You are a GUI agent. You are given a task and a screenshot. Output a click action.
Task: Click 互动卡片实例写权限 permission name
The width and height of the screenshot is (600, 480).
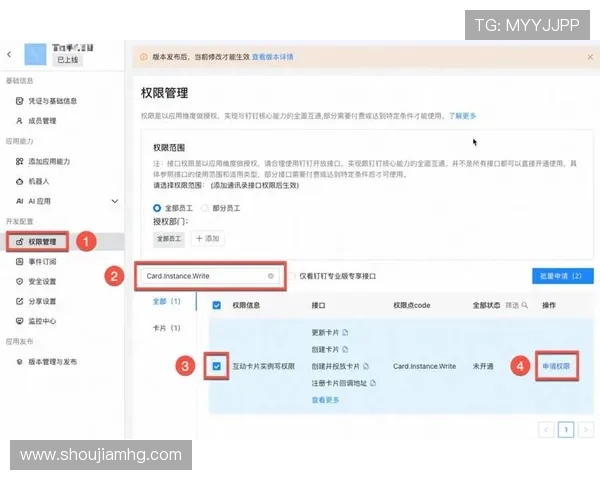264,366
